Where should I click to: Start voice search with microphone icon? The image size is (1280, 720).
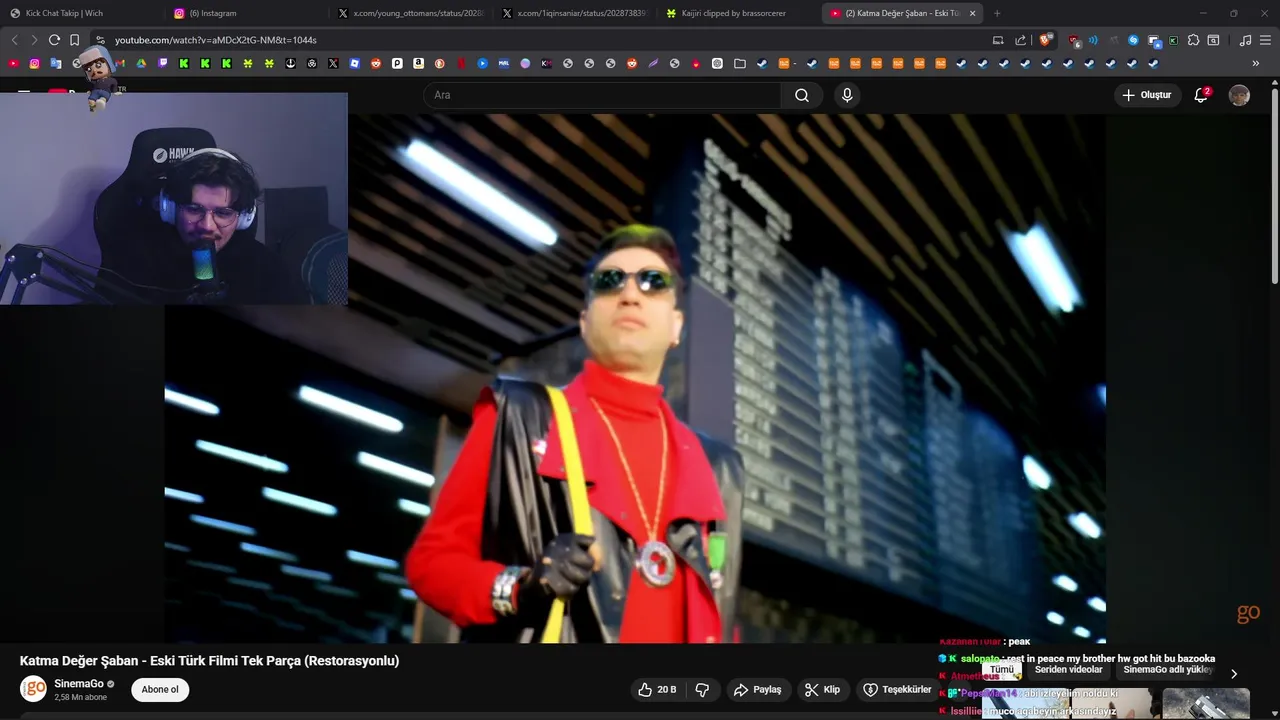[847, 95]
